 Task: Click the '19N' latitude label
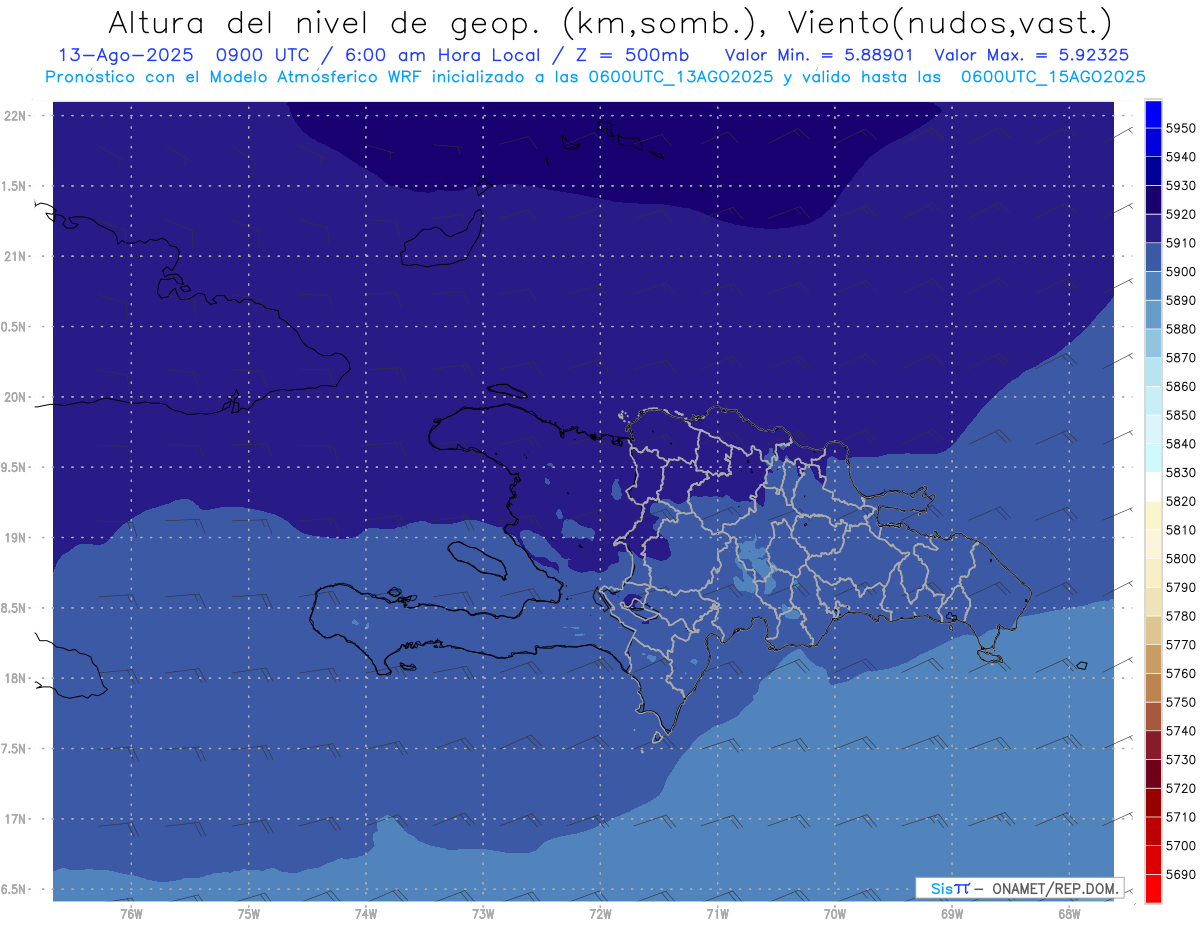pos(16,538)
